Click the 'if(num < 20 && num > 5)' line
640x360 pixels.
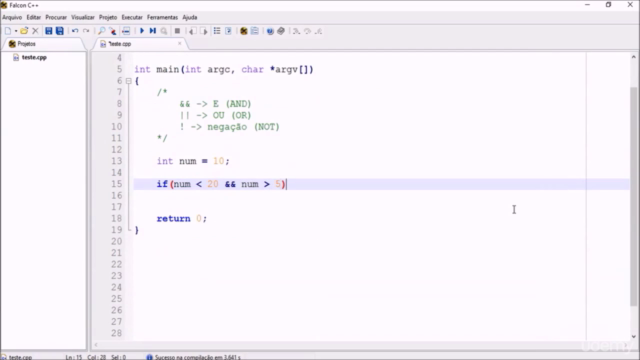tap(221, 184)
